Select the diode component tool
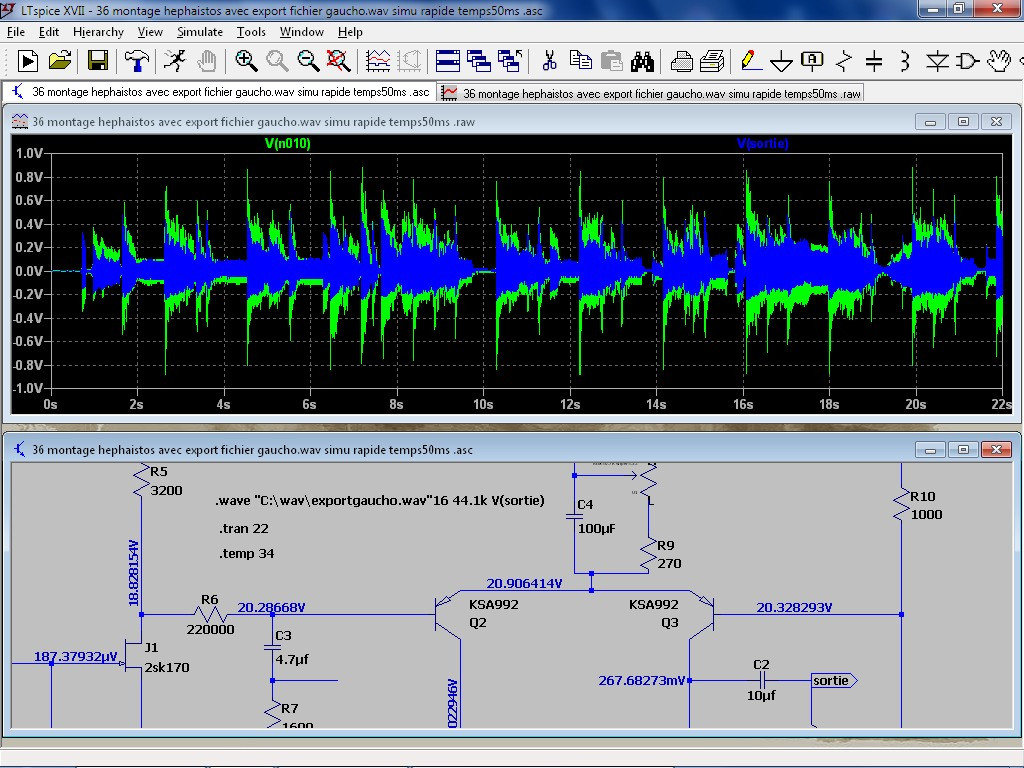 [936, 62]
